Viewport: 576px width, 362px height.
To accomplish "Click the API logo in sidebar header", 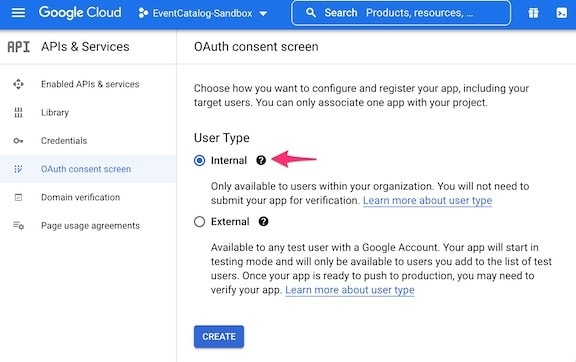I will (x=18, y=47).
